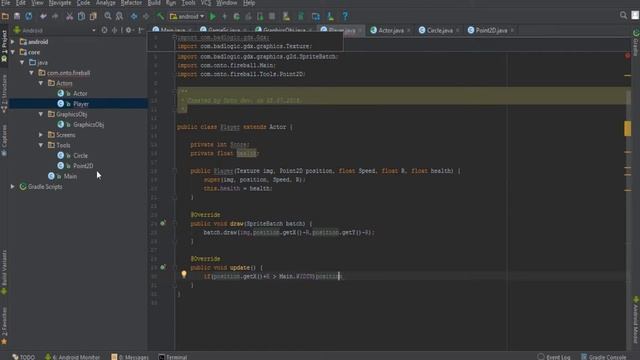
Task: Open the Android Monitor tool window
Action: pos(72,357)
